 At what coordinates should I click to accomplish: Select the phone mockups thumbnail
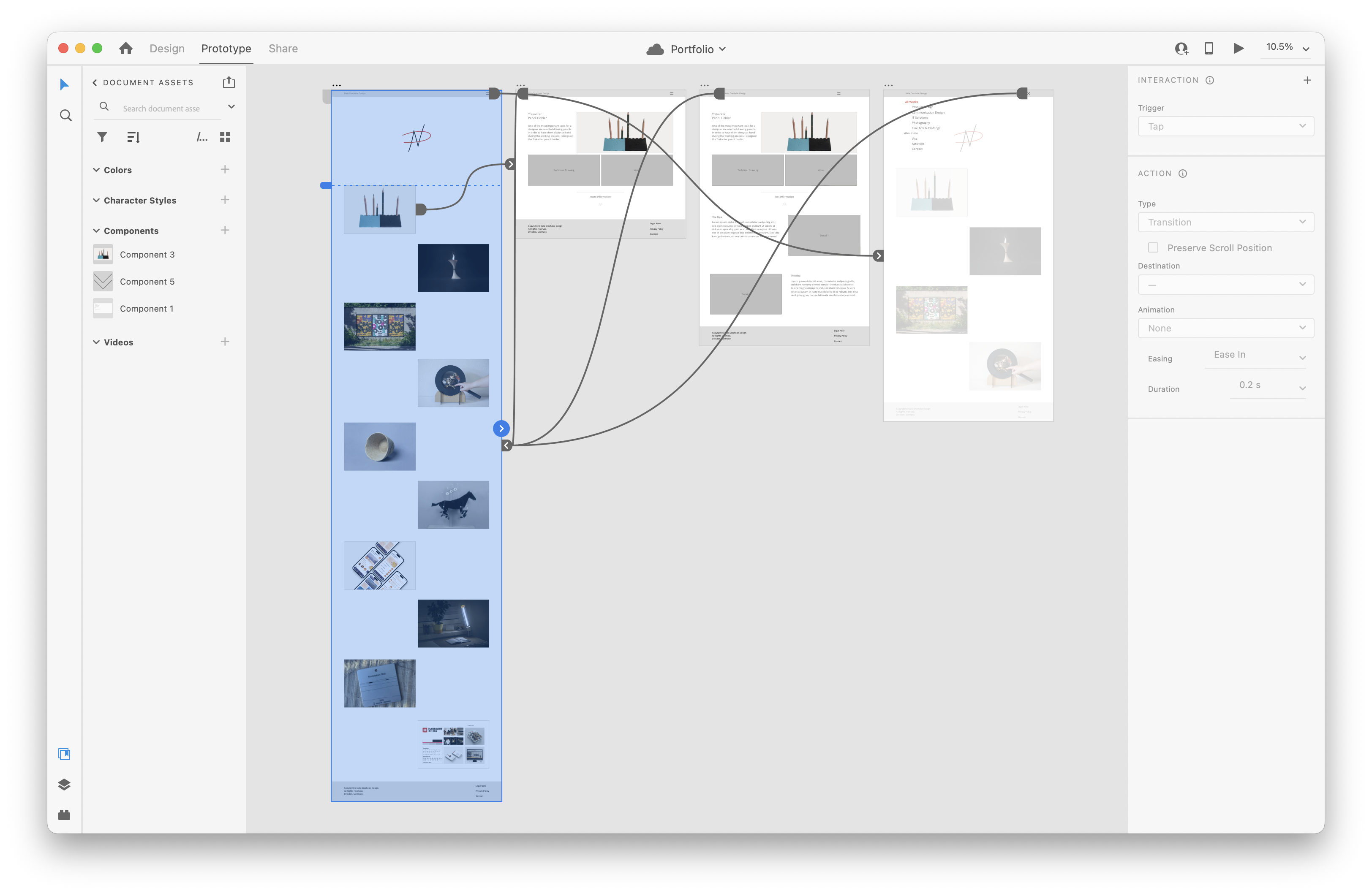(379, 565)
